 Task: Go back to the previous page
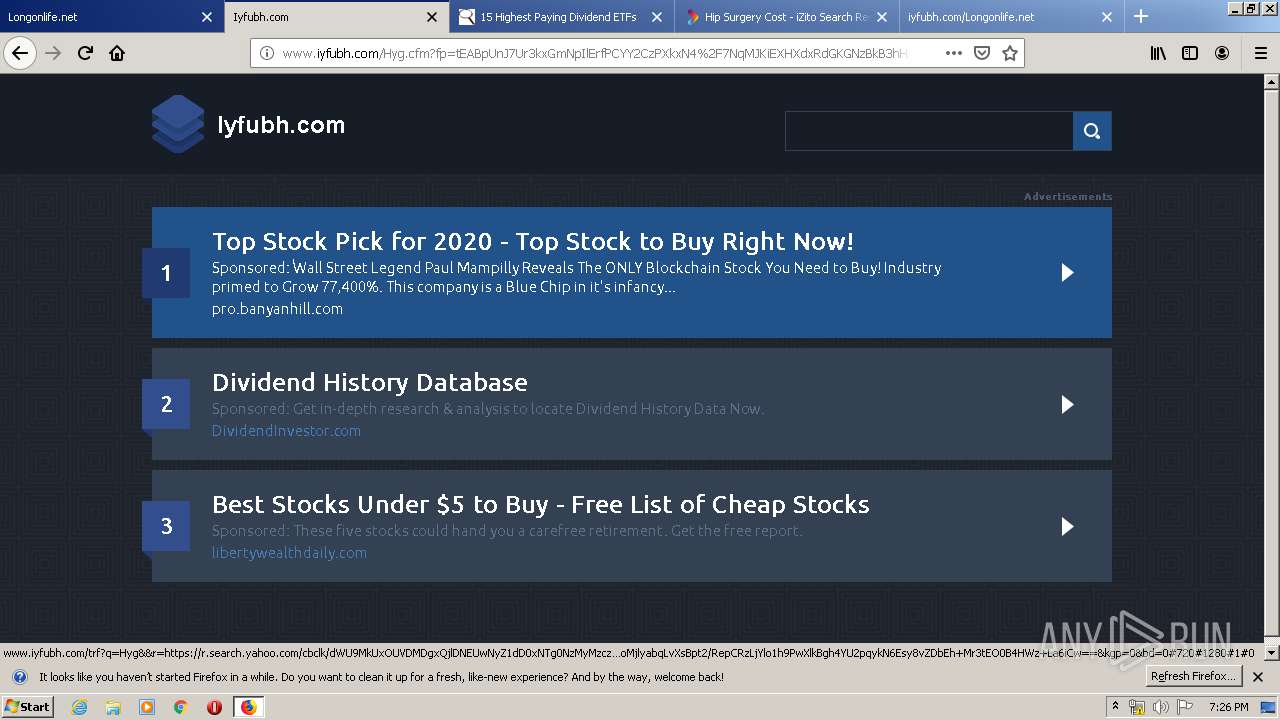pyautogui.click(x=20, y=53)
